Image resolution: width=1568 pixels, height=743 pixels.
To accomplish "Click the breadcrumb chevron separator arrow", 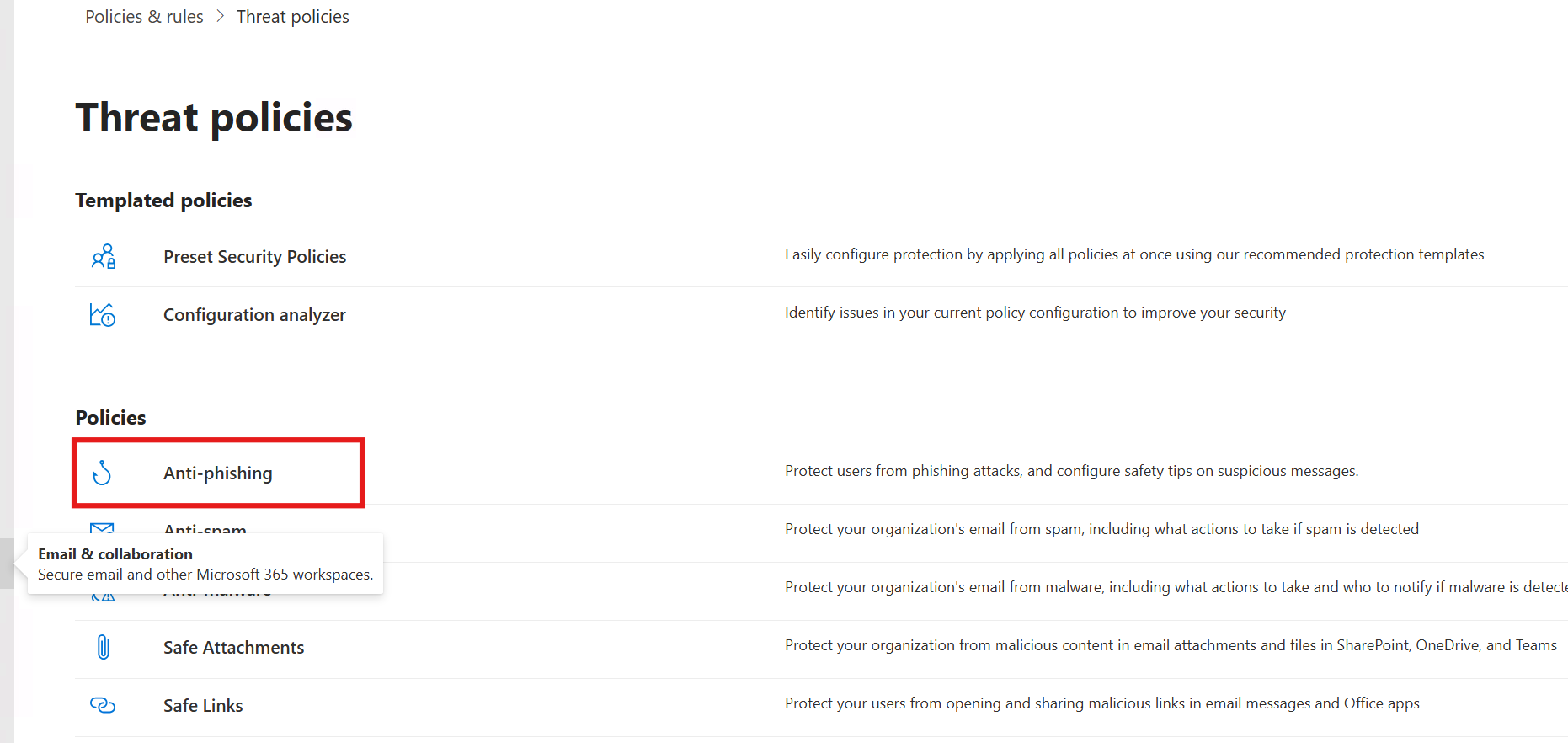I will [x=220, y=17].
